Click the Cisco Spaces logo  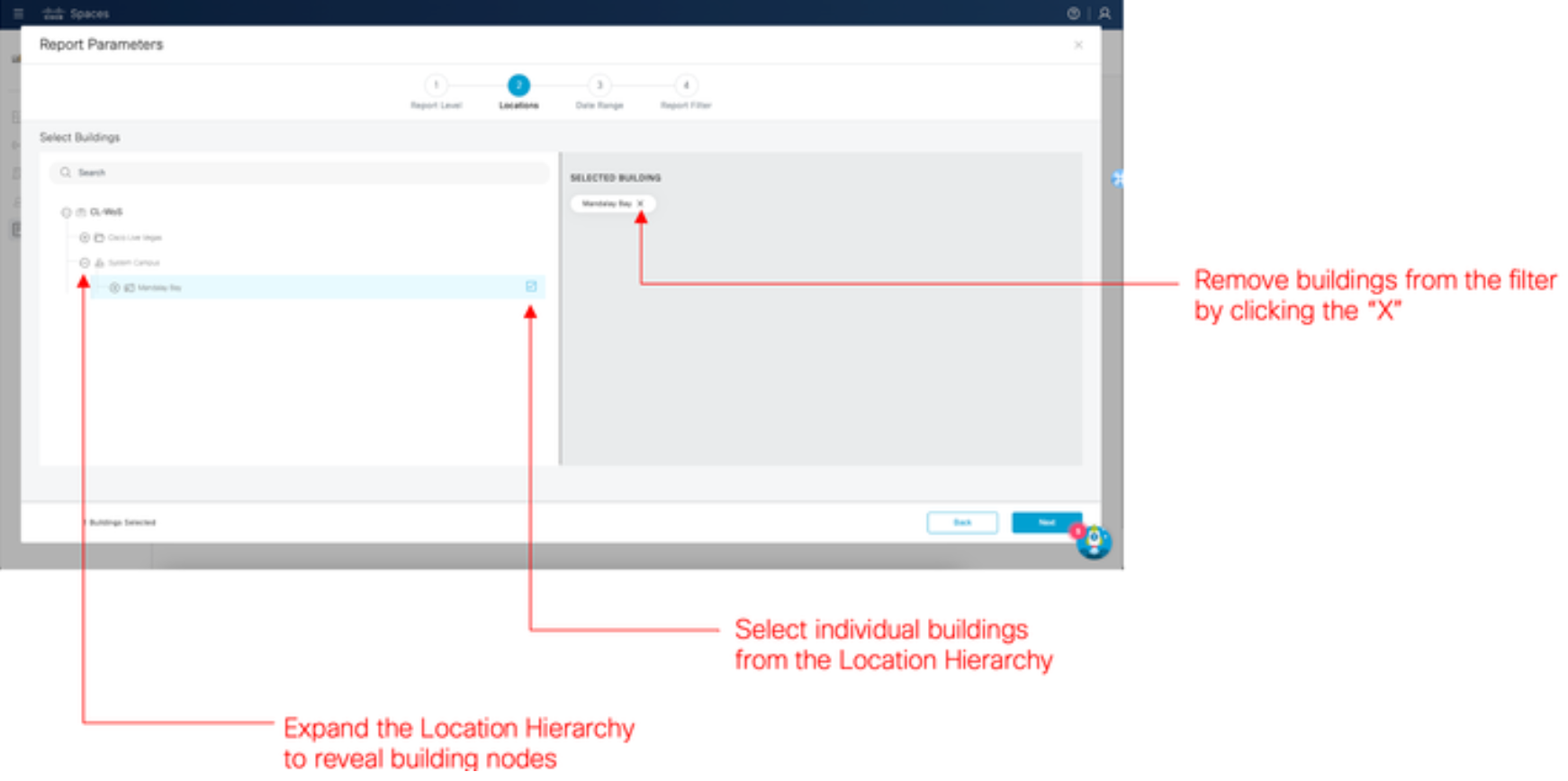pos(54,13)
